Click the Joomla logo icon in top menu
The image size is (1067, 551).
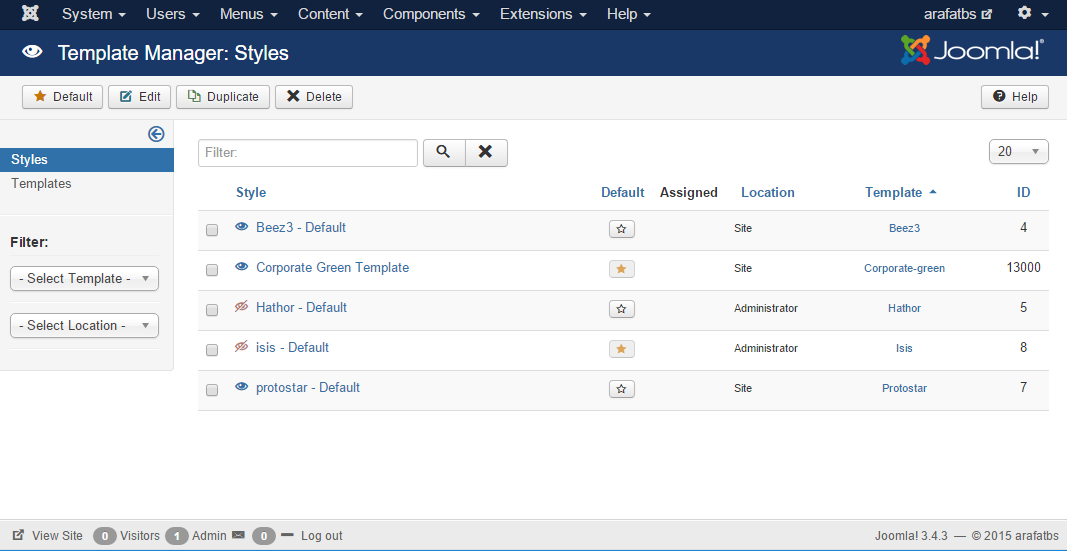tap(31, 14)
